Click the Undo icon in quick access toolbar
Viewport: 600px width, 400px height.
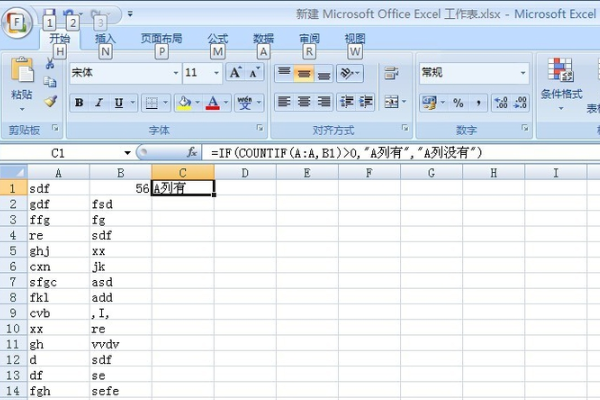coord(69,15)
